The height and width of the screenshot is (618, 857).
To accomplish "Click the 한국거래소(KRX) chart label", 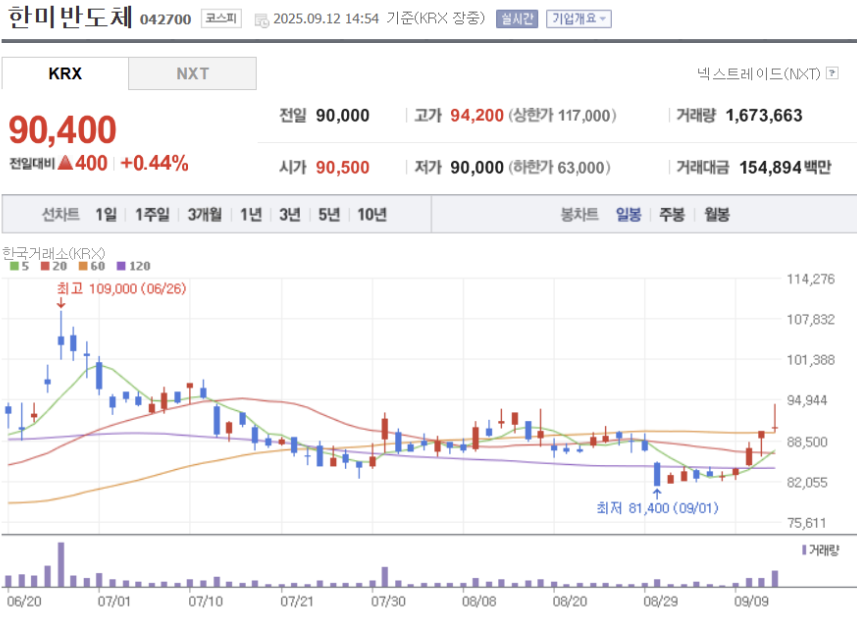I will [54, 253].
